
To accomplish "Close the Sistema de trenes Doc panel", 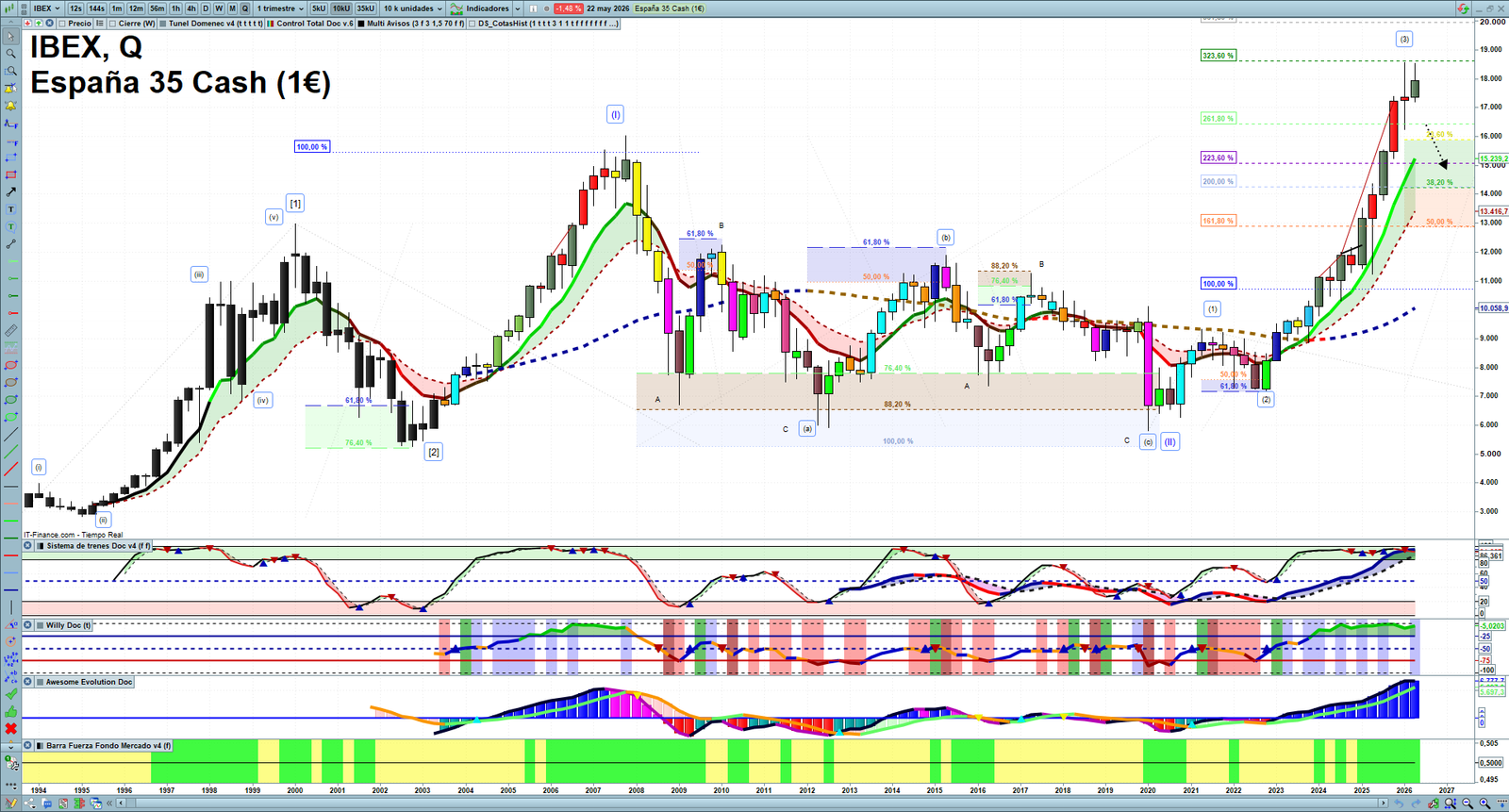I will [x=27, y=545].
